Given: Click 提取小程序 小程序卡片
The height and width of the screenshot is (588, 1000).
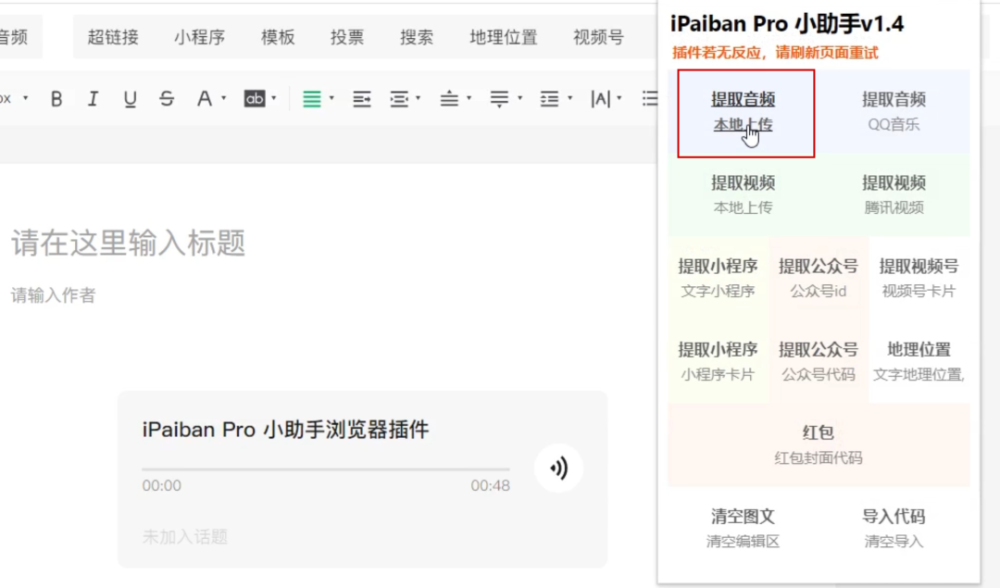Looking at the screenshot, I should point(718,362).
